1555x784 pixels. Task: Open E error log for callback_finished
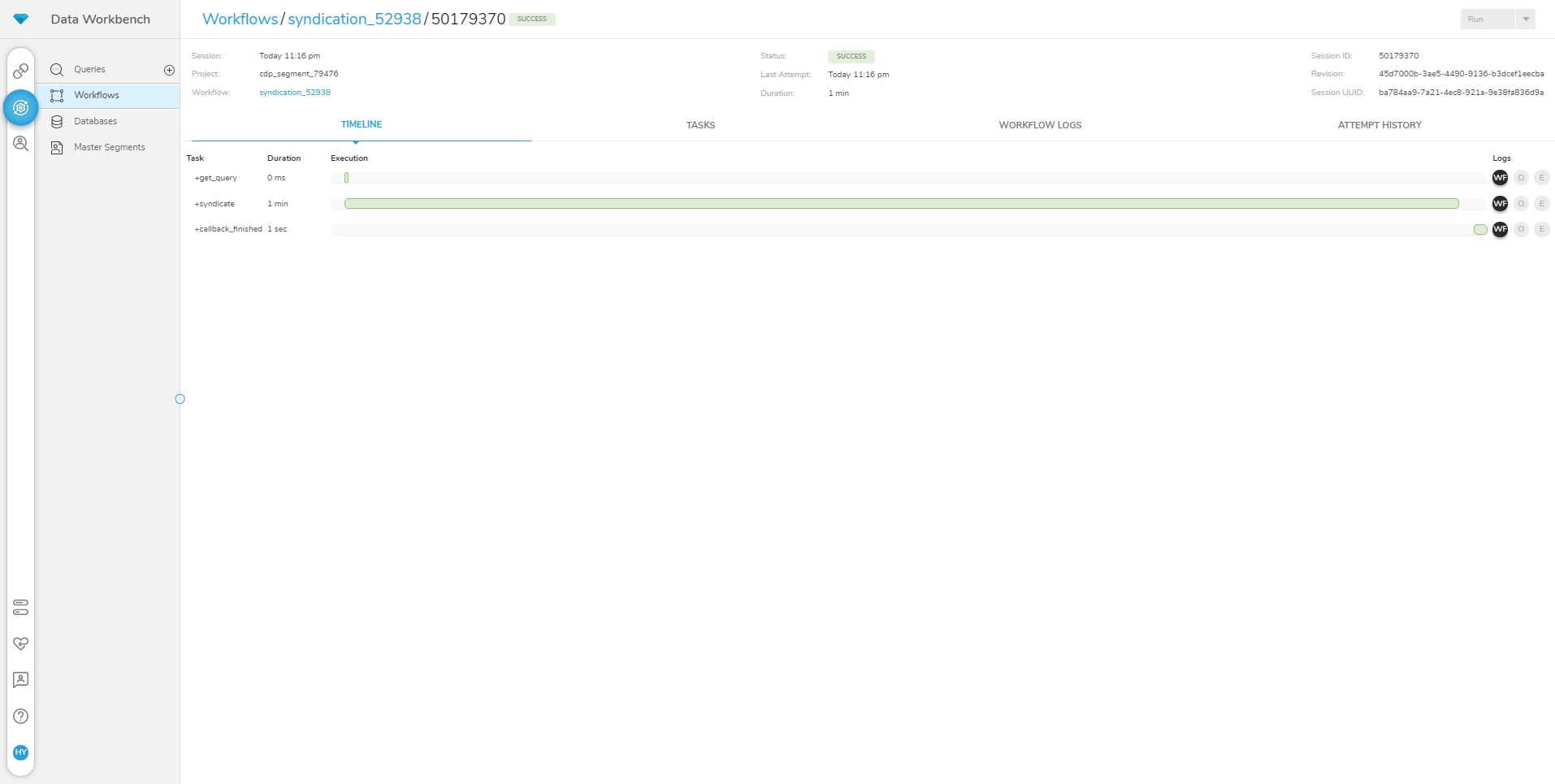pyautogui.click(x=1542, y=229)
